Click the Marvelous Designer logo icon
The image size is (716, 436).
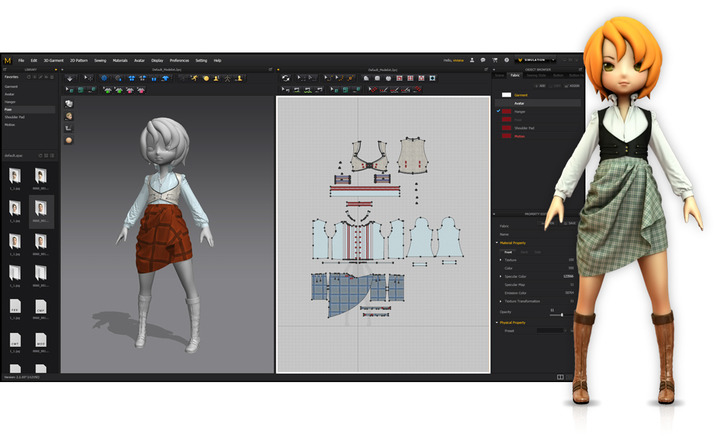pyautogui.click(x=7, y=60)
